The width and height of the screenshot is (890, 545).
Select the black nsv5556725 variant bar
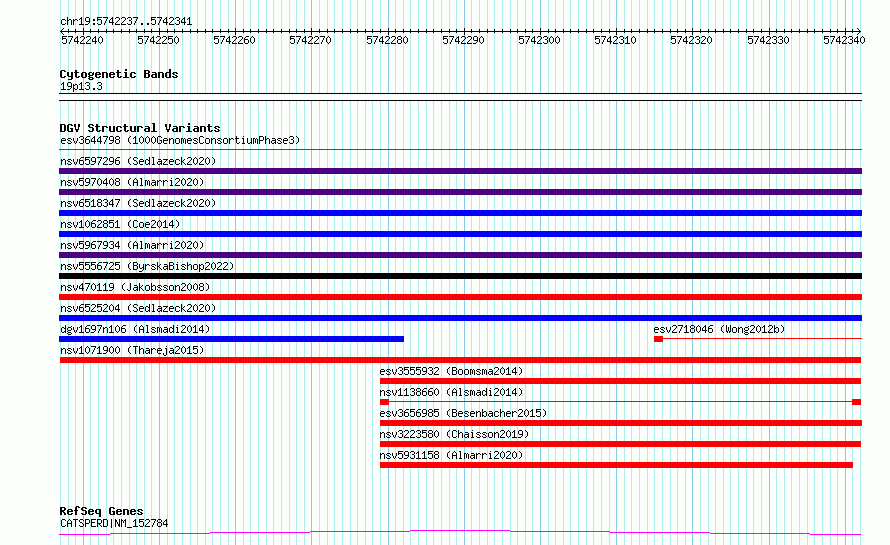click(460, 276)
